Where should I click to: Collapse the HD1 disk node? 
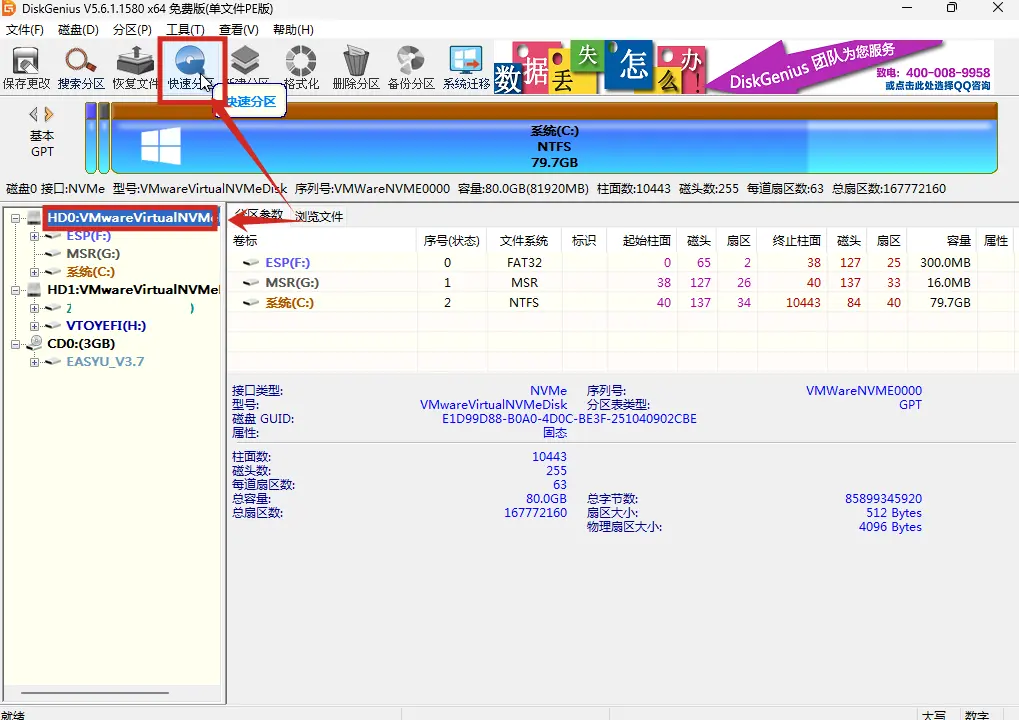click(x=16, y=290)
